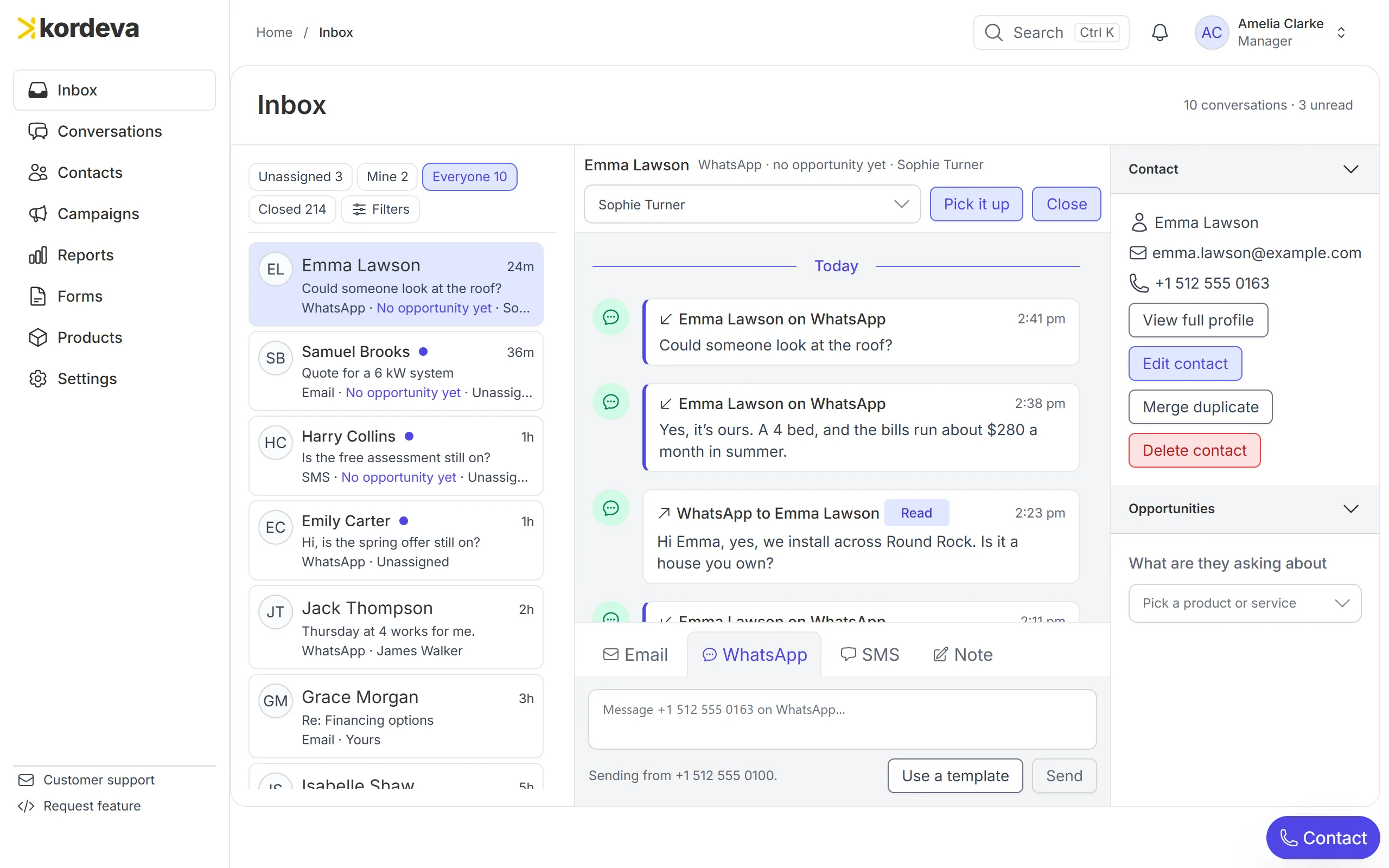Click the kordeva logo

[78, 28]
